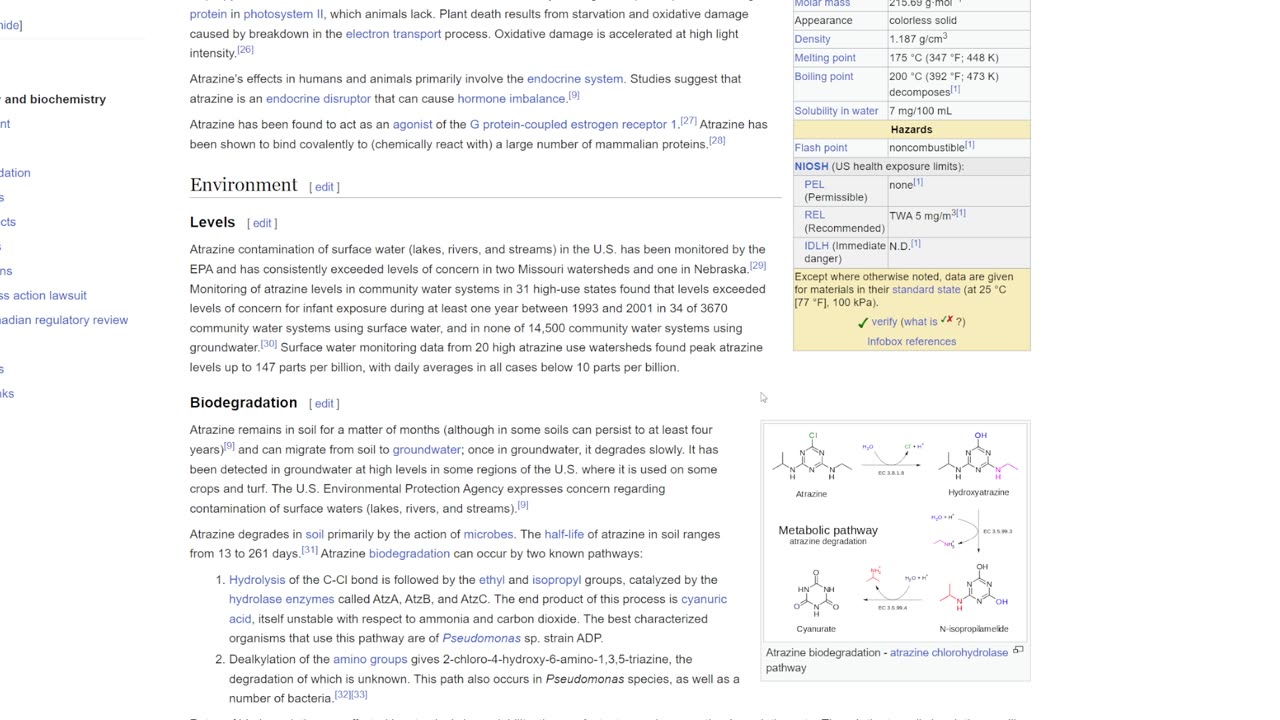Open sidebar 'regulatory review' contents entry
1280x720 pixels.
click(x=64, y=320)
